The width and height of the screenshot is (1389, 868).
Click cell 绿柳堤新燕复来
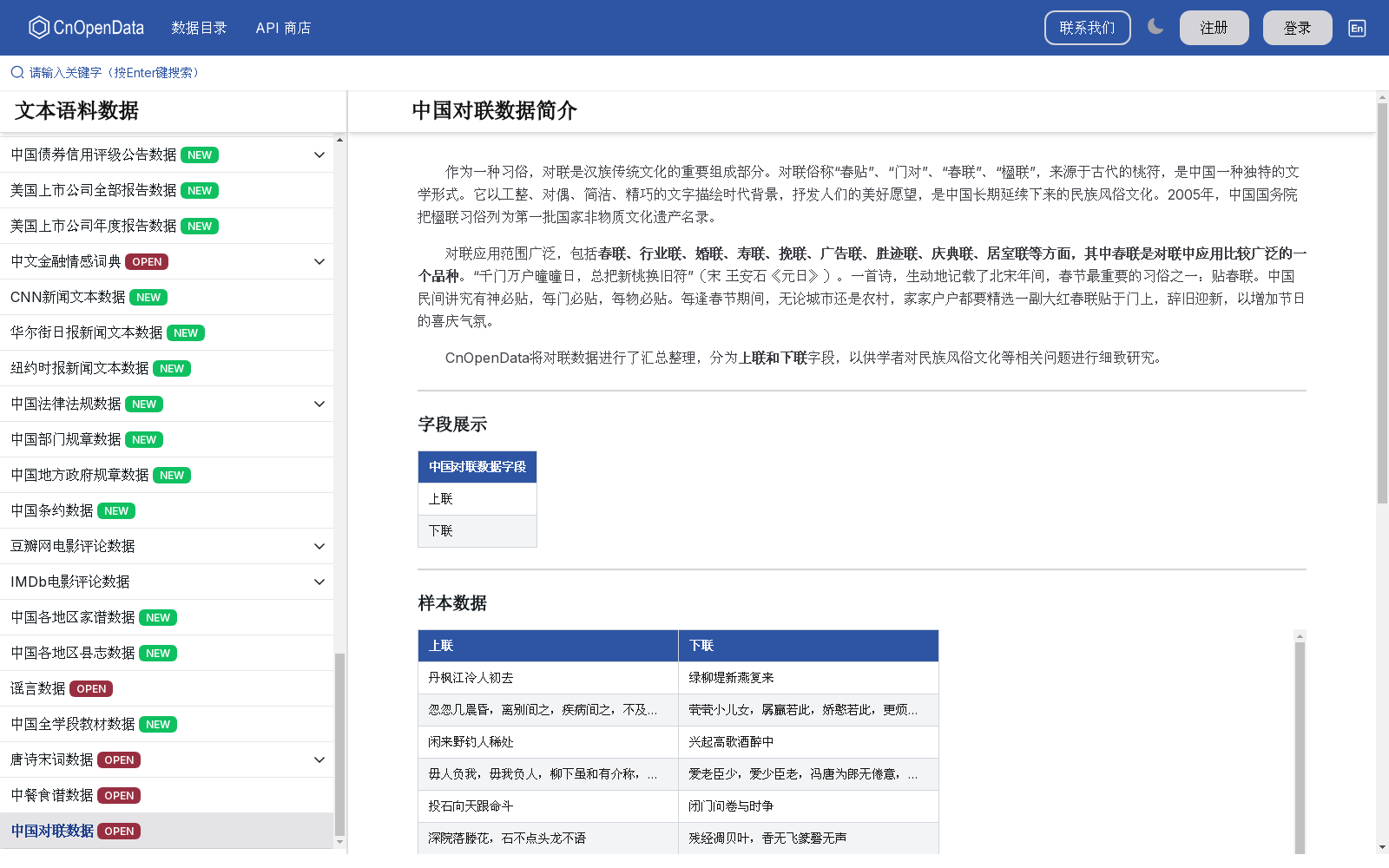[808, 678]
